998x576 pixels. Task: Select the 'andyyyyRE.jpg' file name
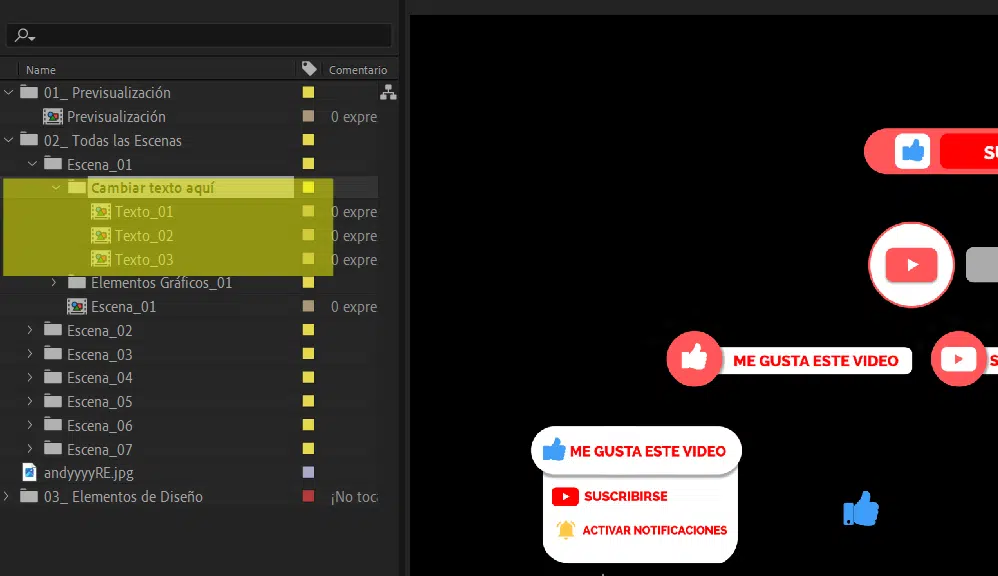pos(88,473)
